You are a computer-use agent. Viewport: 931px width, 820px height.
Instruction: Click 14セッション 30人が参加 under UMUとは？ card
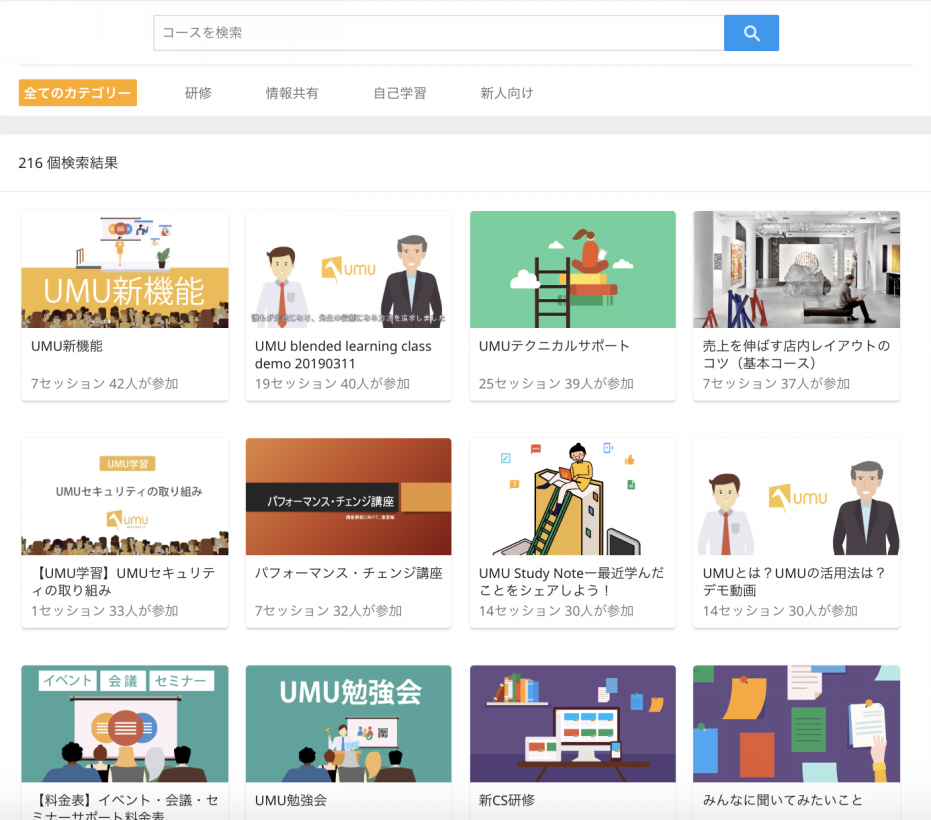click(780, 610)
